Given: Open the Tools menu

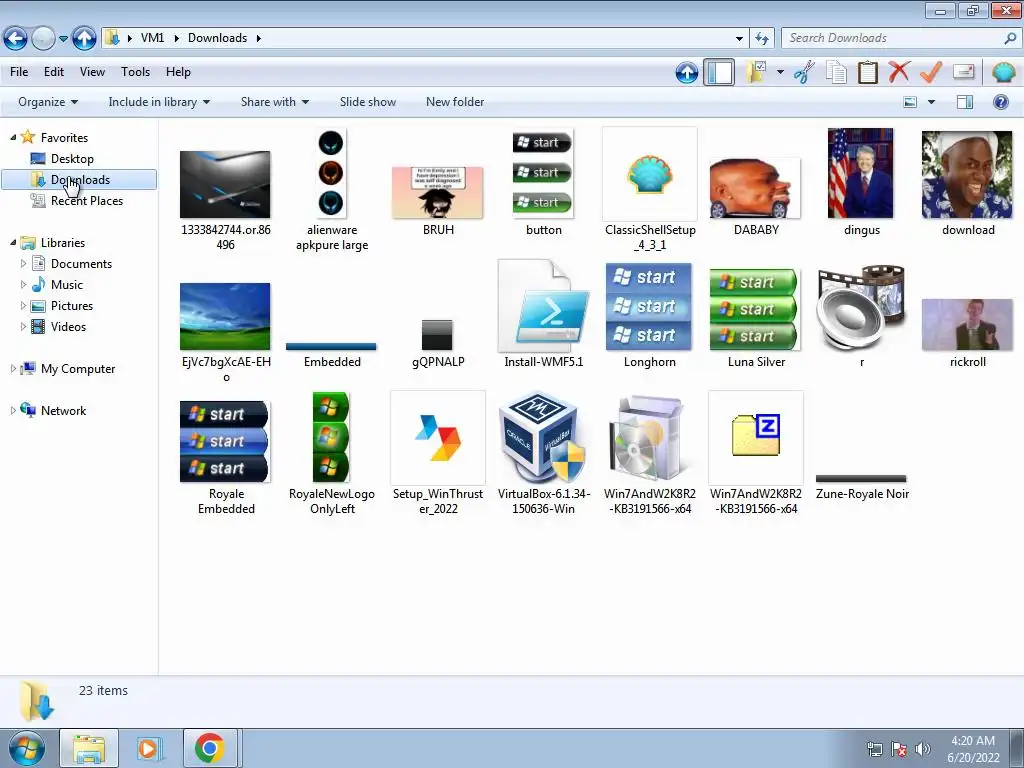Looking at the screenshot, I should [135, 72].
